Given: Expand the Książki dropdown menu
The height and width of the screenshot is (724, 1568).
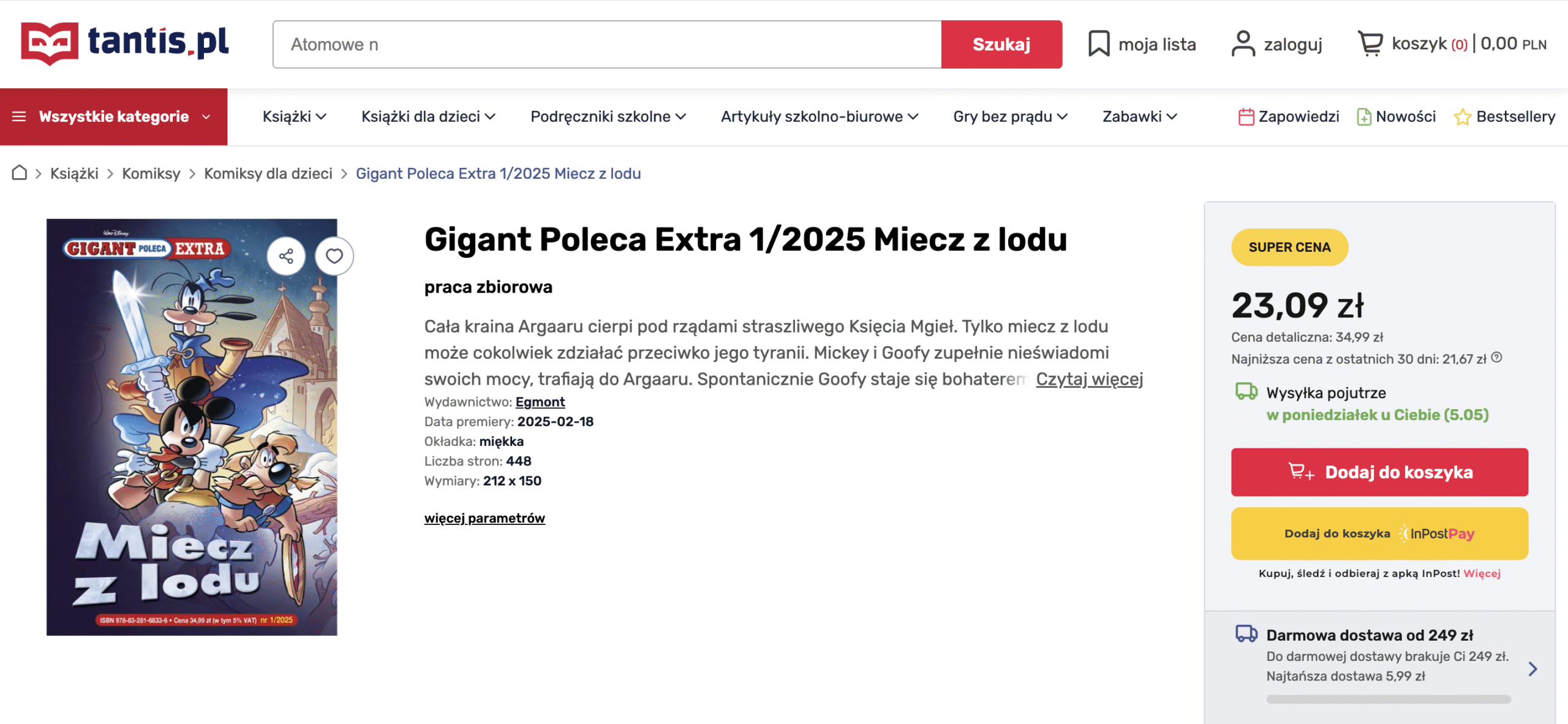Looking at the screenshot, I should pyautogui.click(x=294, y=116).
